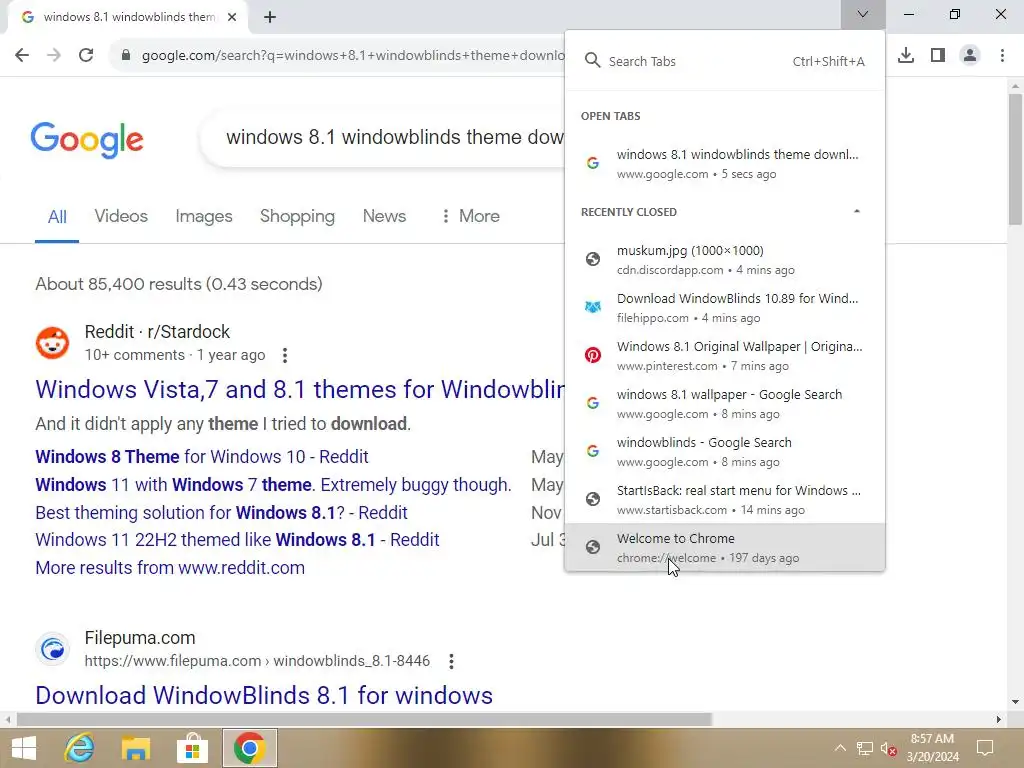
Task: Open Download WindowBlinds 8.1 for windows result
Action: [264, 696]
